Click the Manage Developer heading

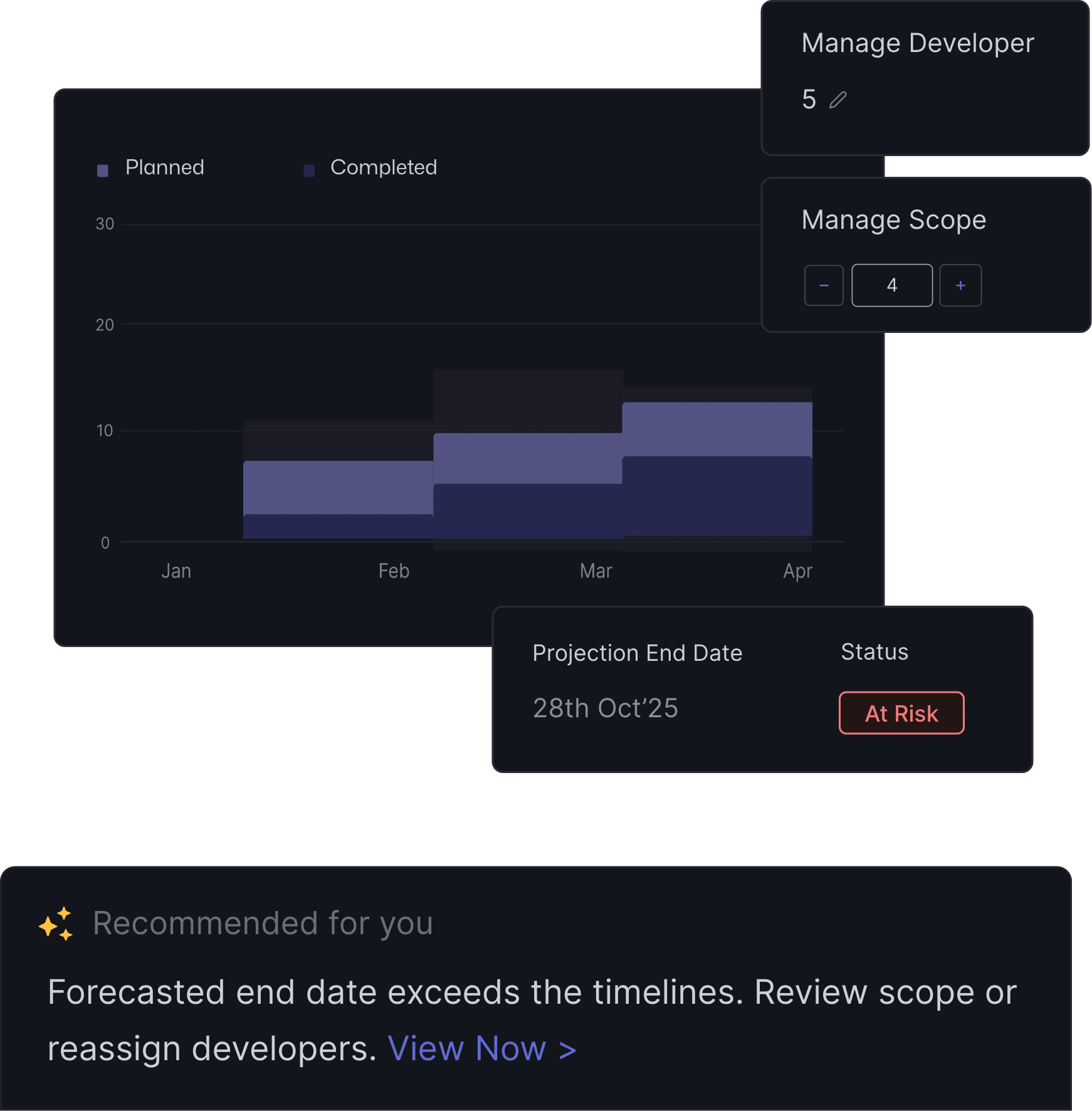918,43
